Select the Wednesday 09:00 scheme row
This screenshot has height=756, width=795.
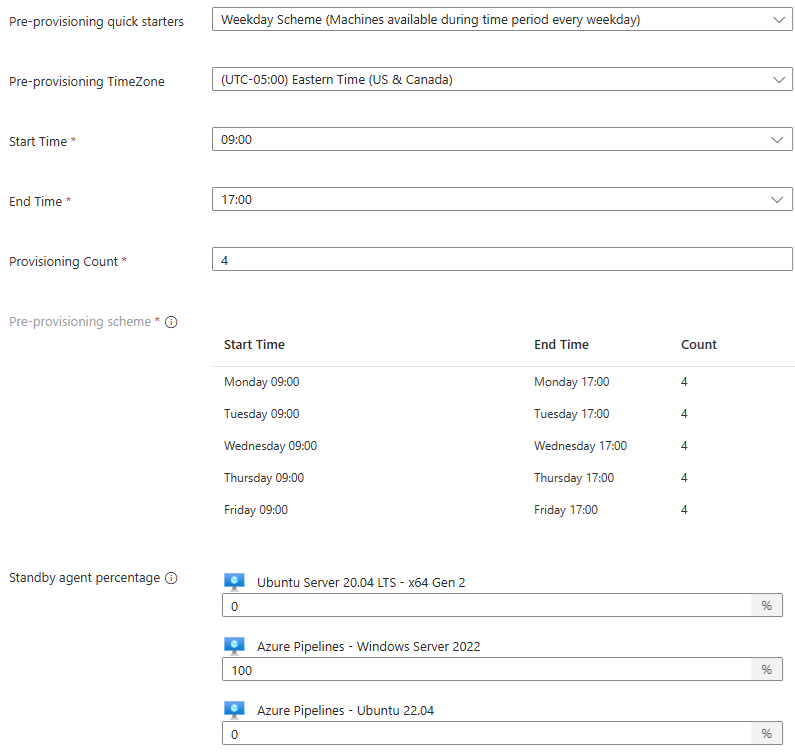tap(270, 446)
